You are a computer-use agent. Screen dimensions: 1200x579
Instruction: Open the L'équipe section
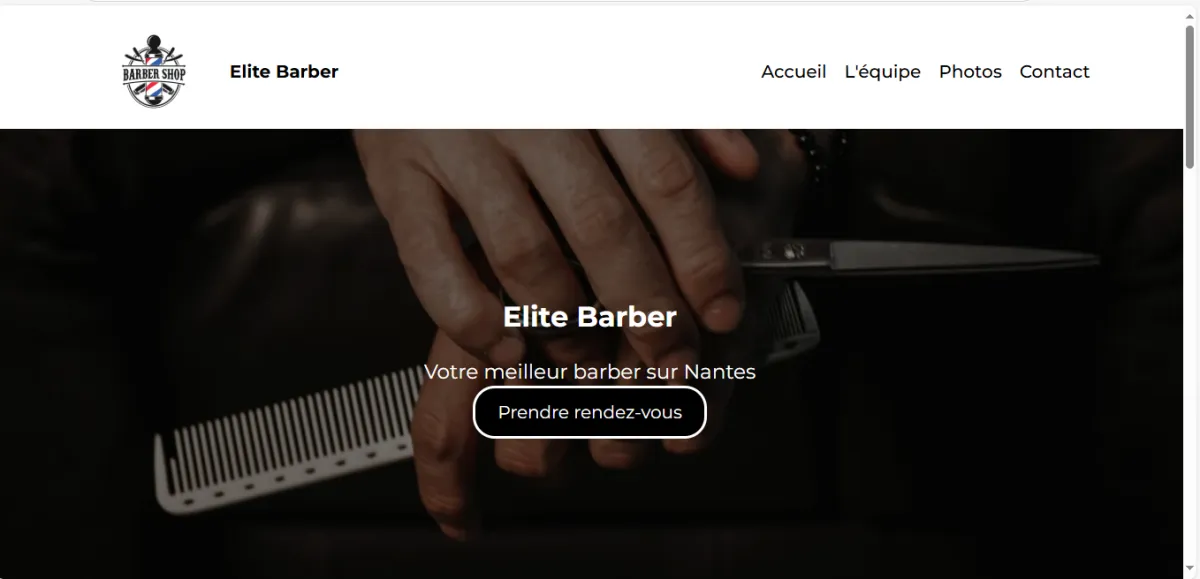[883, 72]
